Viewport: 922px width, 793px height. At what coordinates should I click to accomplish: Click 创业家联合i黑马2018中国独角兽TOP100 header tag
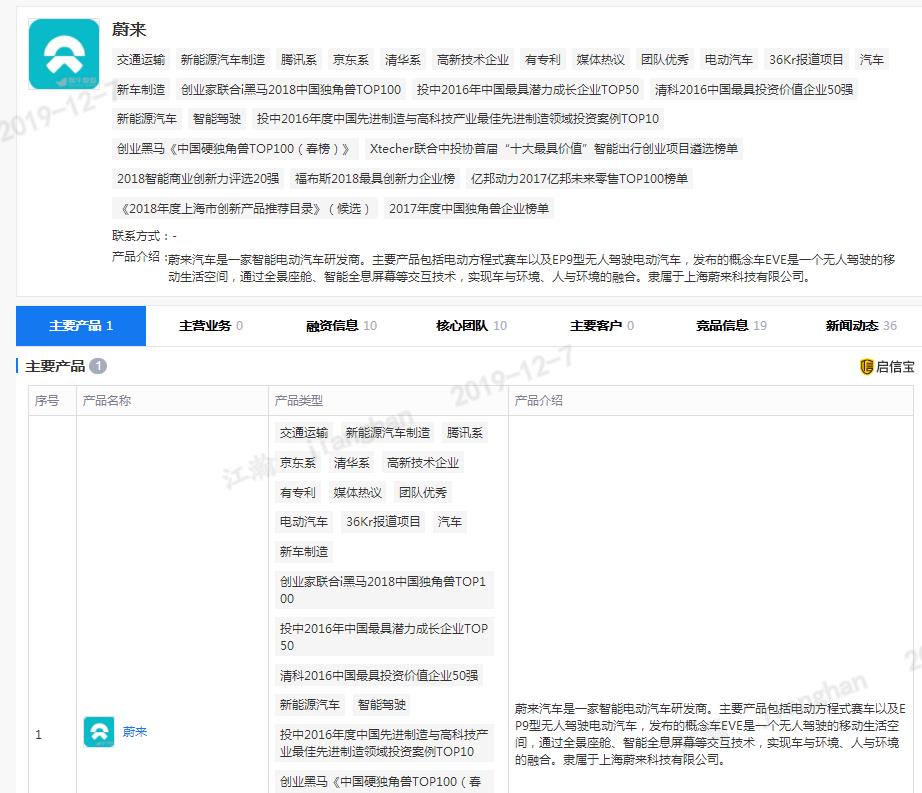click(291, 89)
